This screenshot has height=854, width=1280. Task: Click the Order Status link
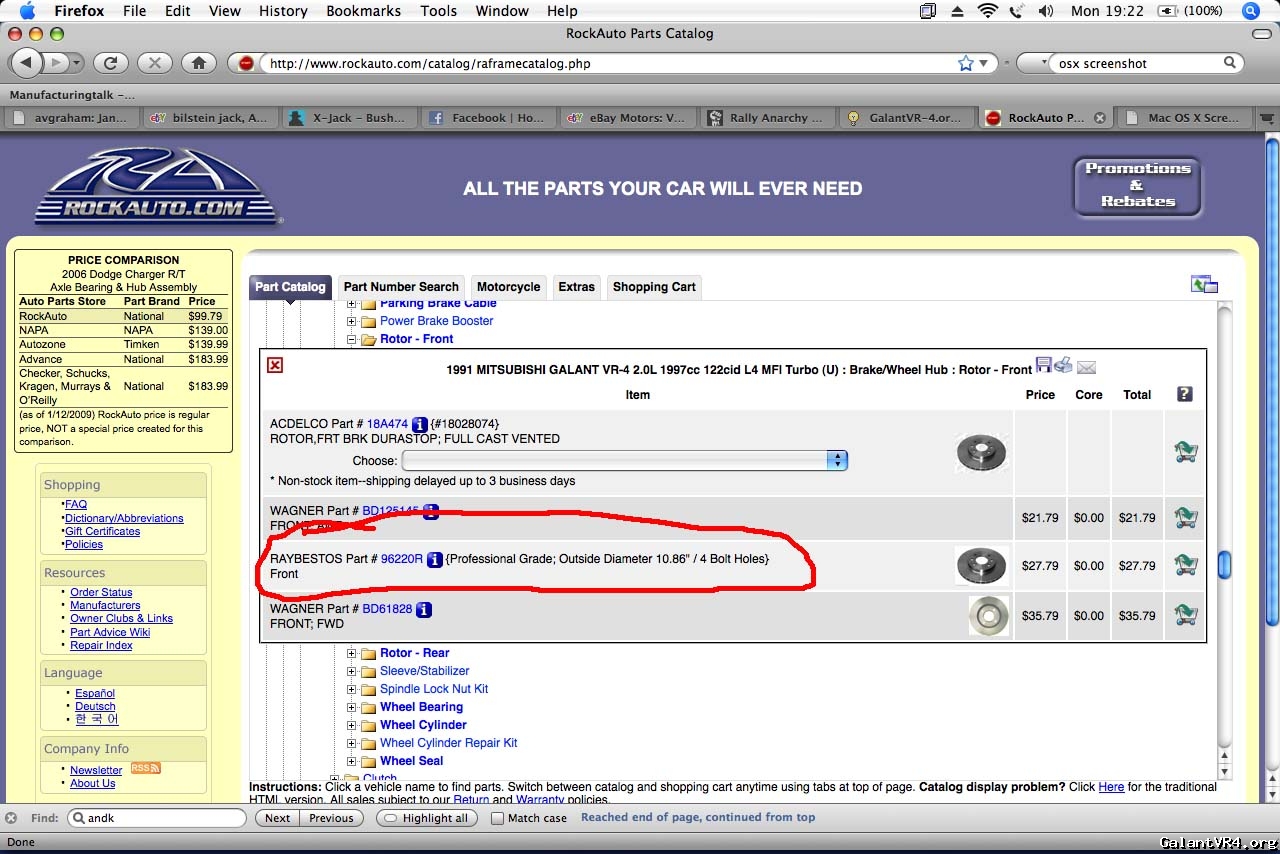(101, 592)
